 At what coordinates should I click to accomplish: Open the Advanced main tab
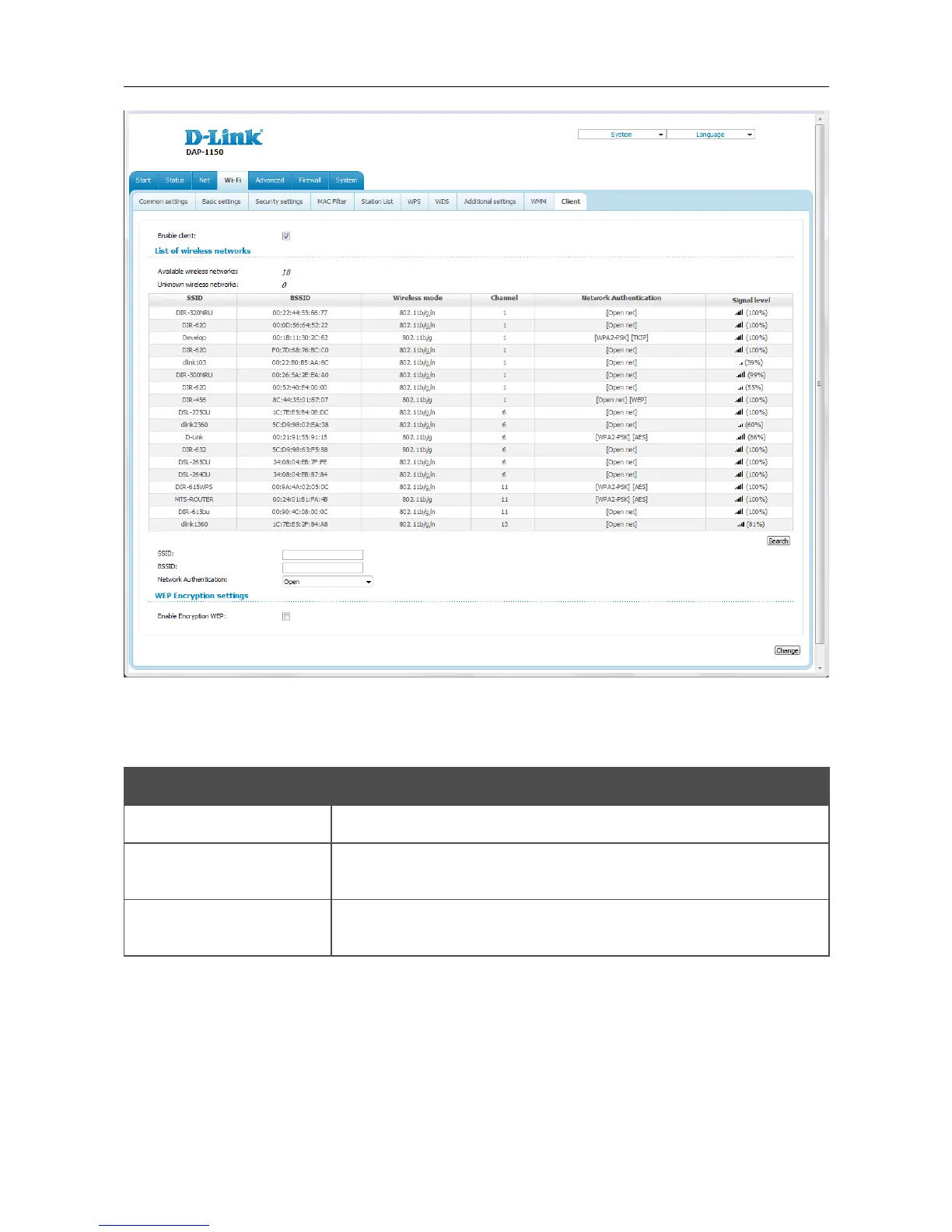(x=270, y=180)
